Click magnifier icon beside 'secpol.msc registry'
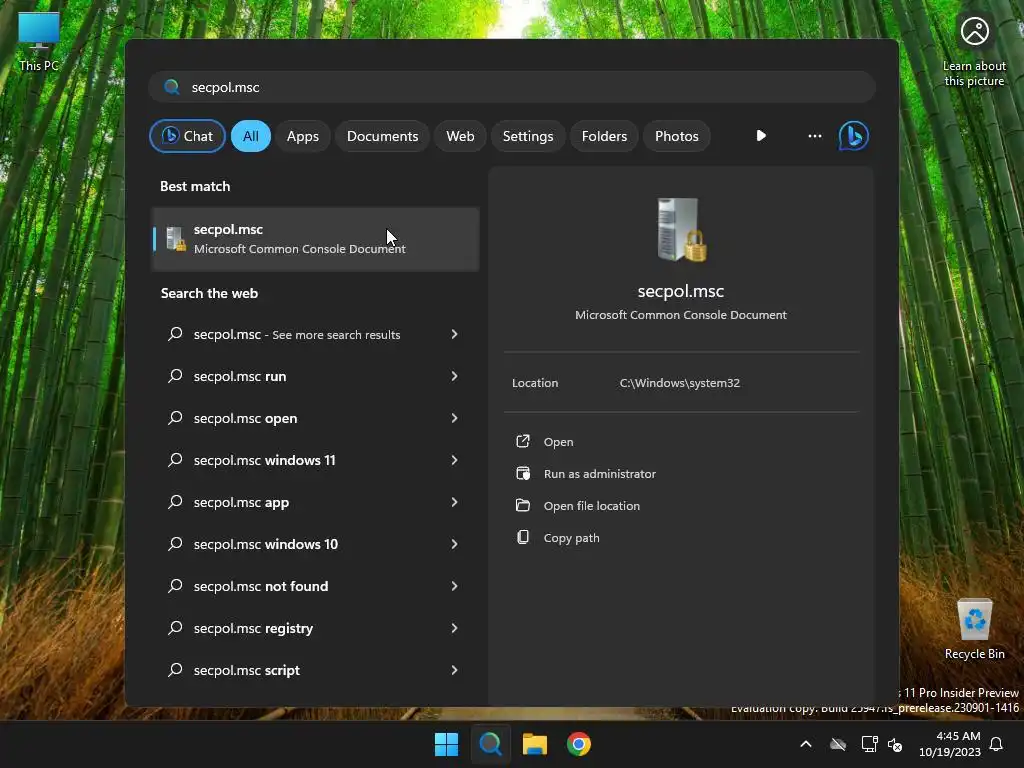The width and height of the screenshot is (1024, 768). coord(175,628)
